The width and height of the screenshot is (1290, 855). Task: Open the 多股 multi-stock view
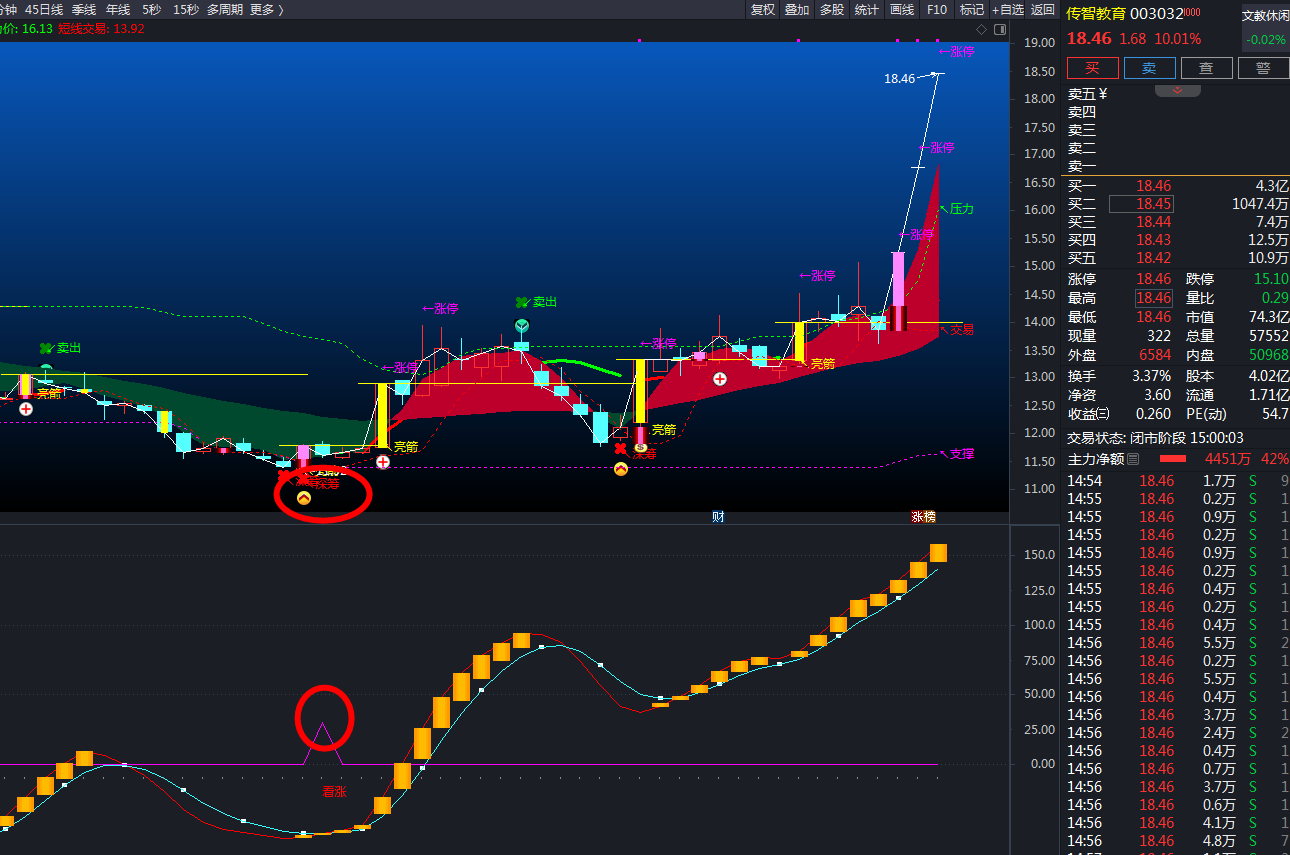832,9
